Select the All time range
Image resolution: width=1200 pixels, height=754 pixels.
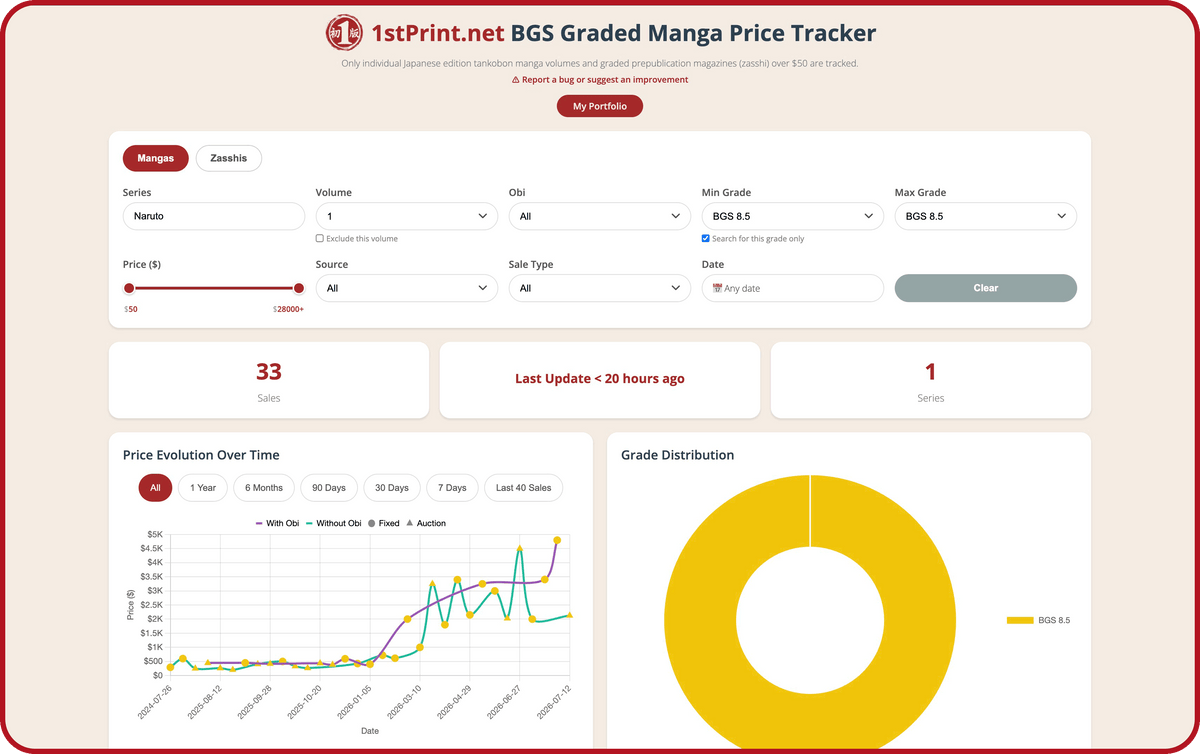pos(155,488)
